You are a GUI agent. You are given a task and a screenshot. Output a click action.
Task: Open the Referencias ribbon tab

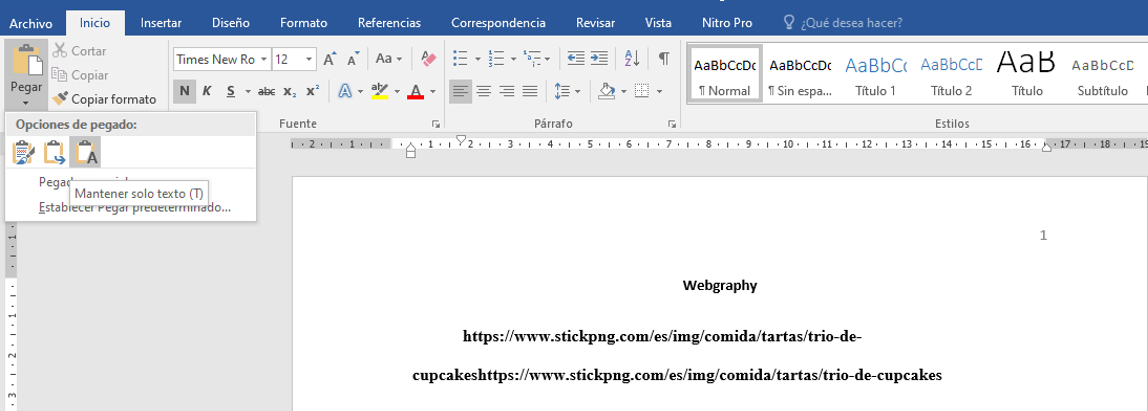[x=389, y=22]
